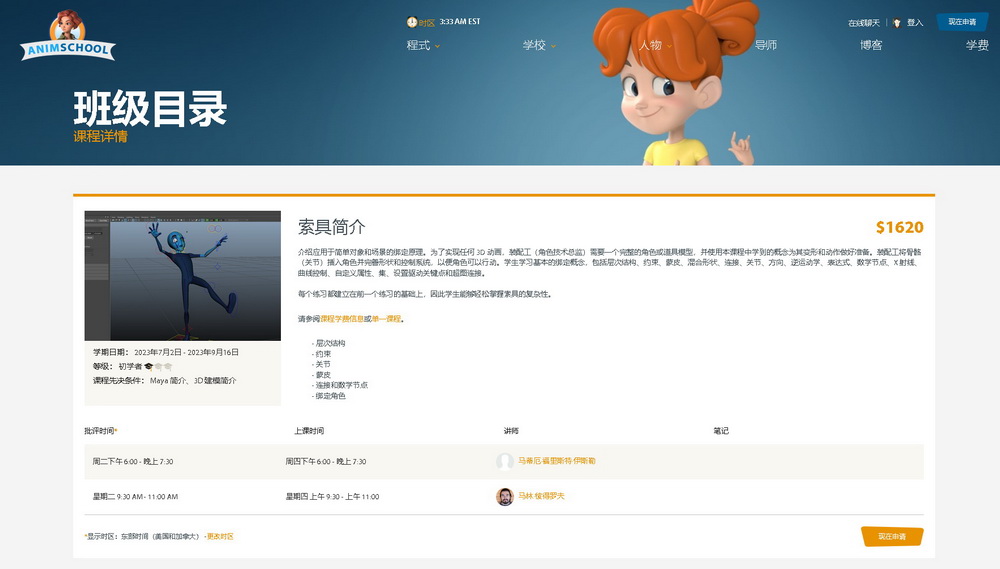The image size is (1000, 569).
Task: Click the $1620 price text
Action: click(x=899, y=228)
